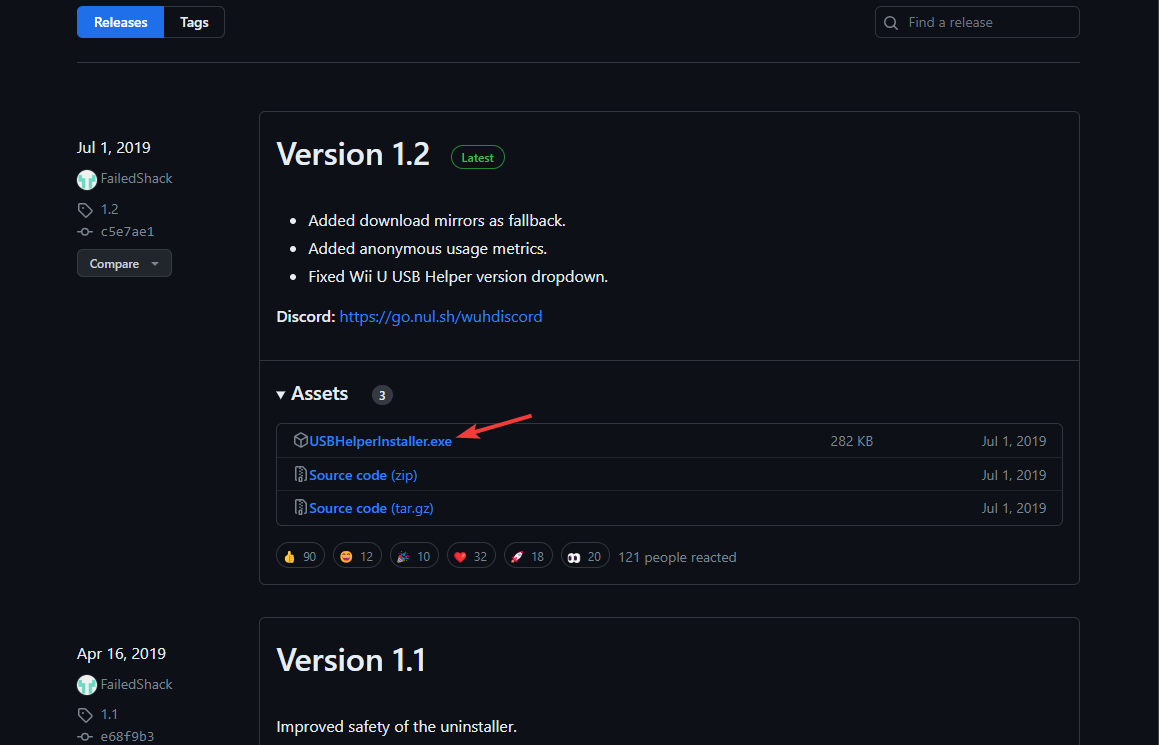React with eyes emoji (20)

pos(585,557)
